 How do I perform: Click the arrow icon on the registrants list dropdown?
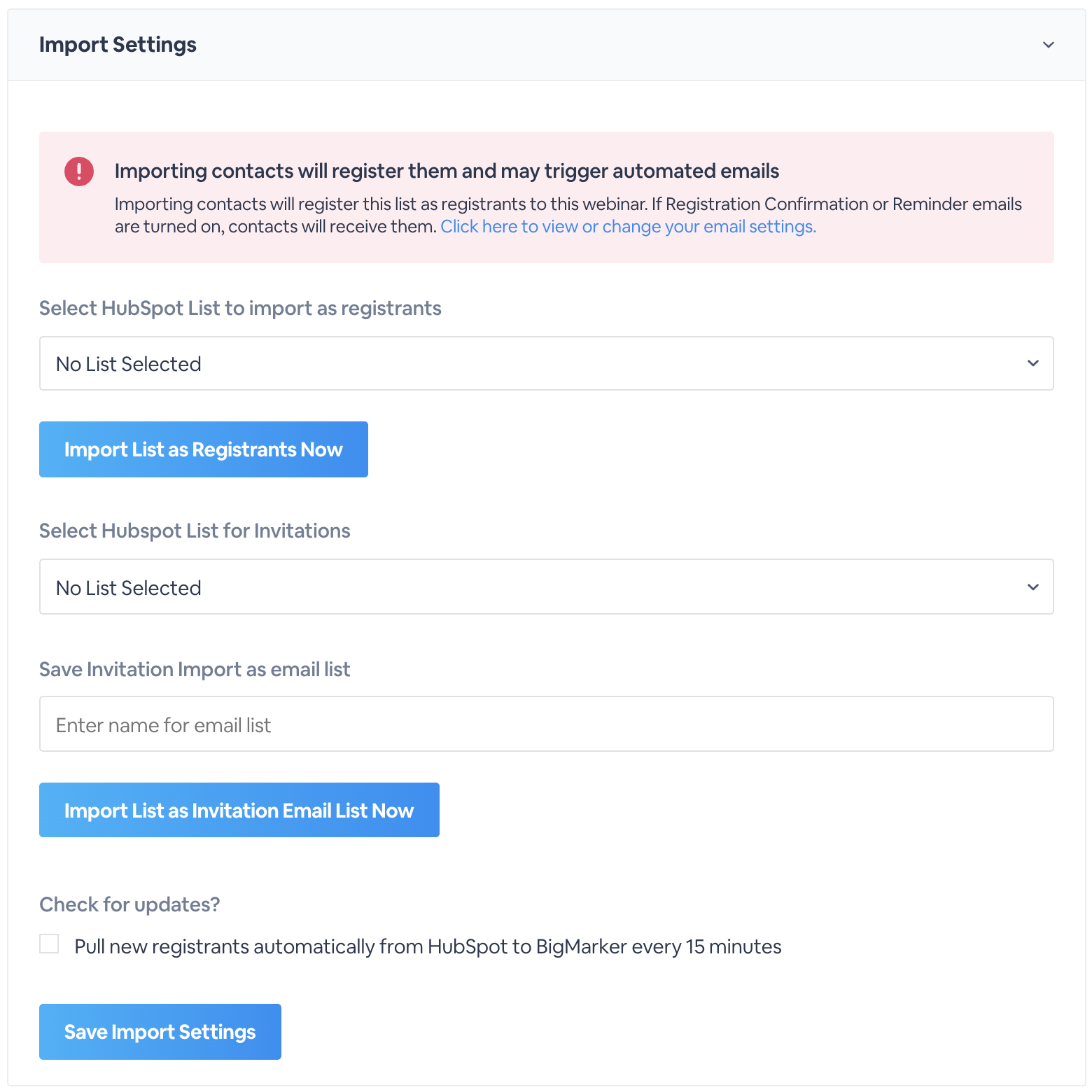1032,363
